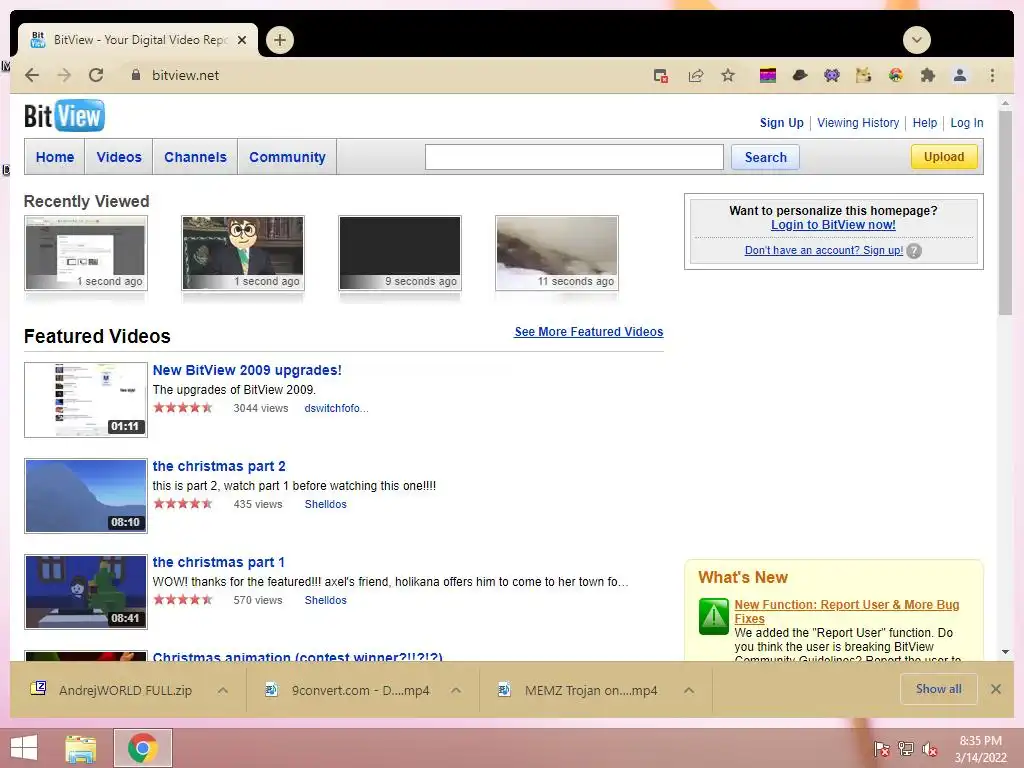Click the Search button
This screenshot has height=768, width=1024.
point(765,157)
